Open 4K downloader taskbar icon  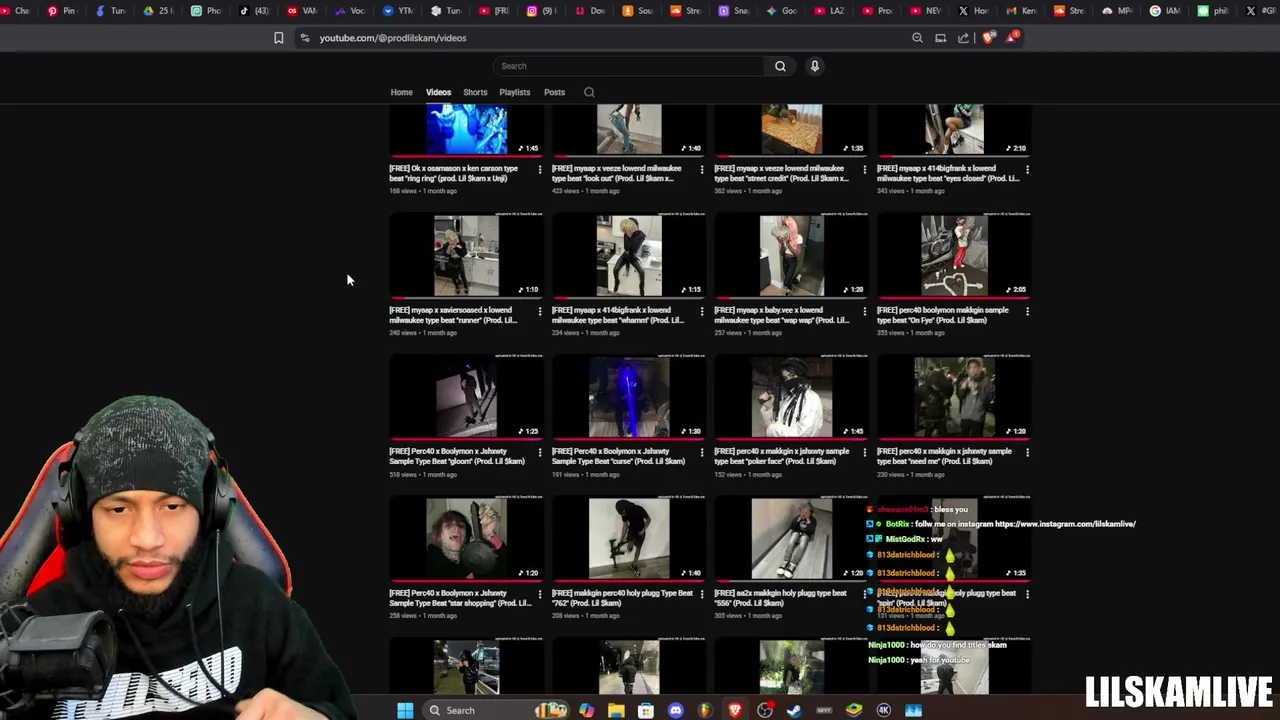884,710
